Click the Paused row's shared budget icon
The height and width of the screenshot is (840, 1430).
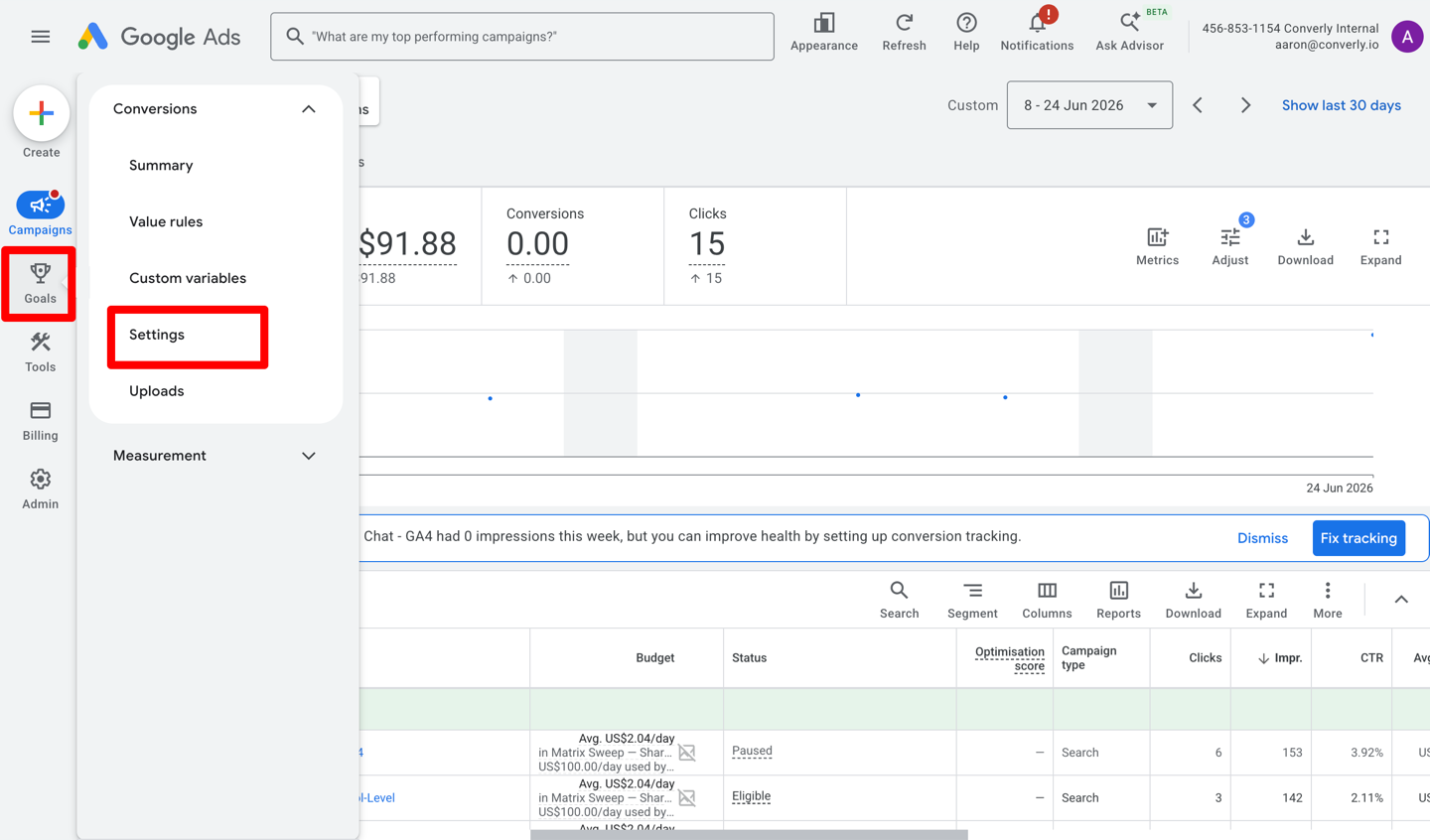click(687, 753)
